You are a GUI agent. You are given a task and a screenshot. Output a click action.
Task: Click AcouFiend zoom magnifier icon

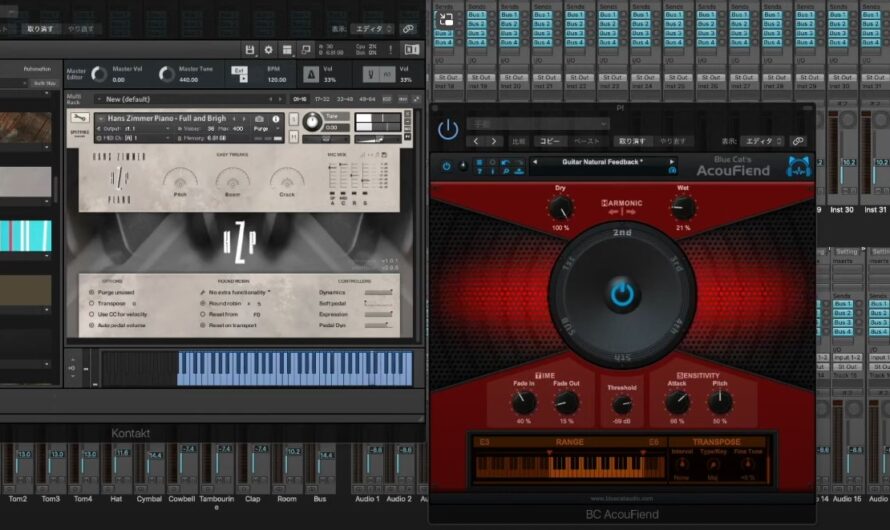tap(505, 171)
